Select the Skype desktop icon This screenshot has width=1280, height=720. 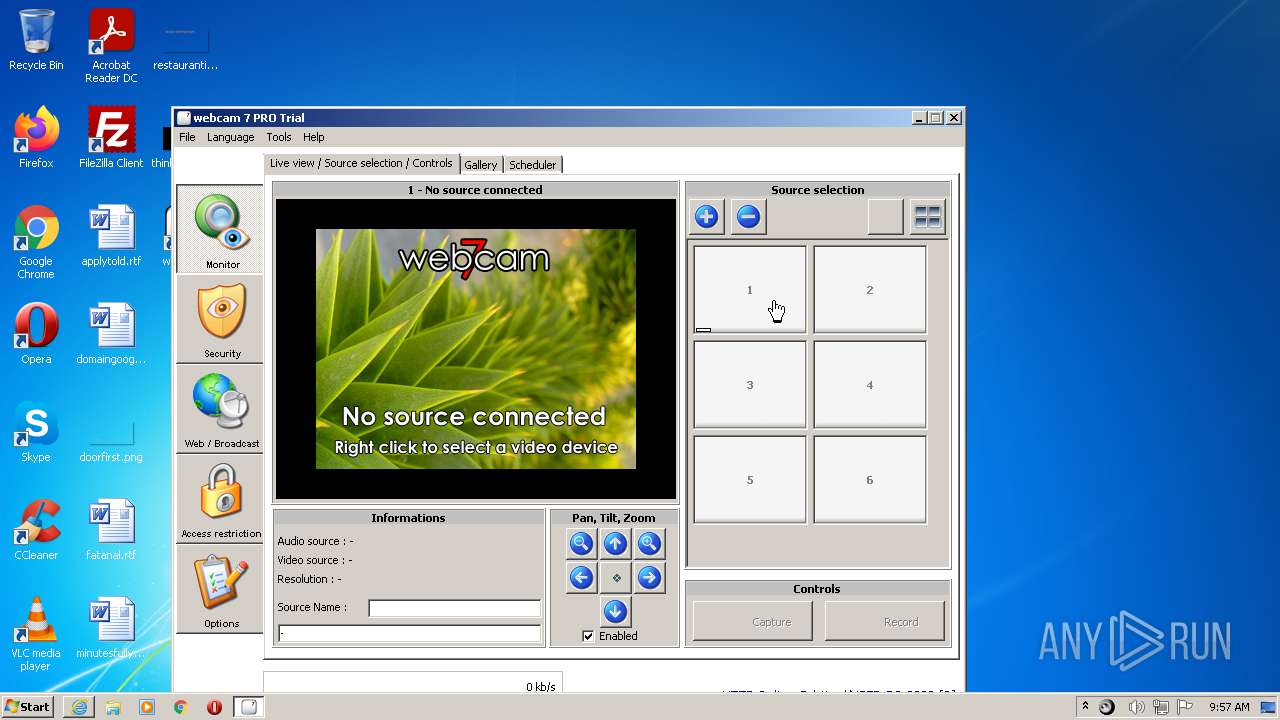[36, 432]
